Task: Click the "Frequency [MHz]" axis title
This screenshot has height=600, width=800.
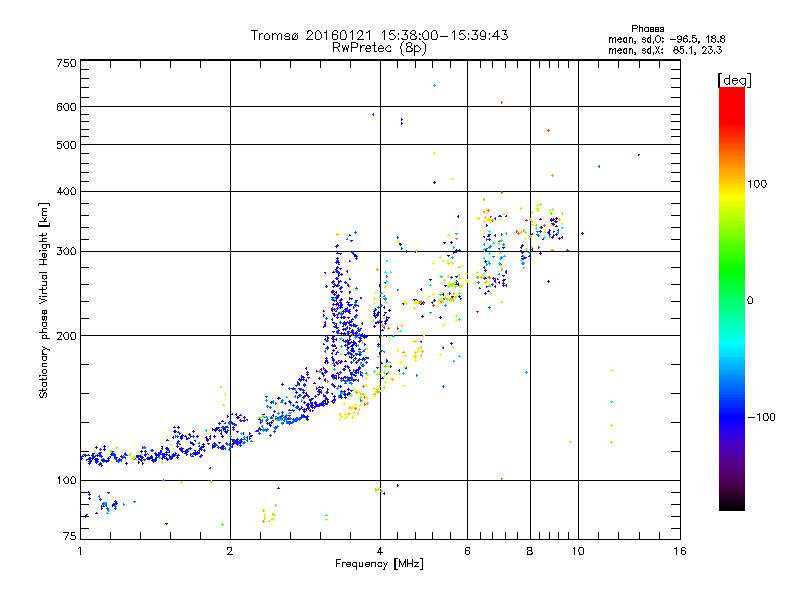Action: (x=379, y=564)
